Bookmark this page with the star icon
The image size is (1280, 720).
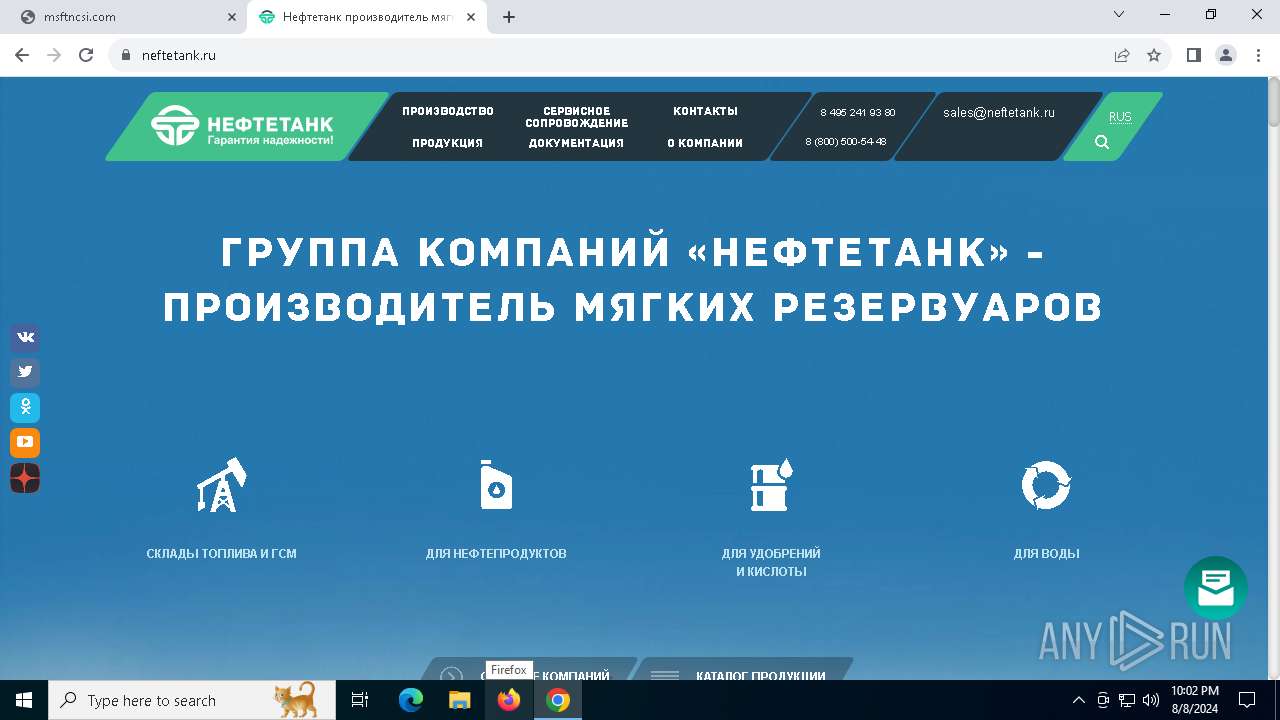[x=1154, y=55]
